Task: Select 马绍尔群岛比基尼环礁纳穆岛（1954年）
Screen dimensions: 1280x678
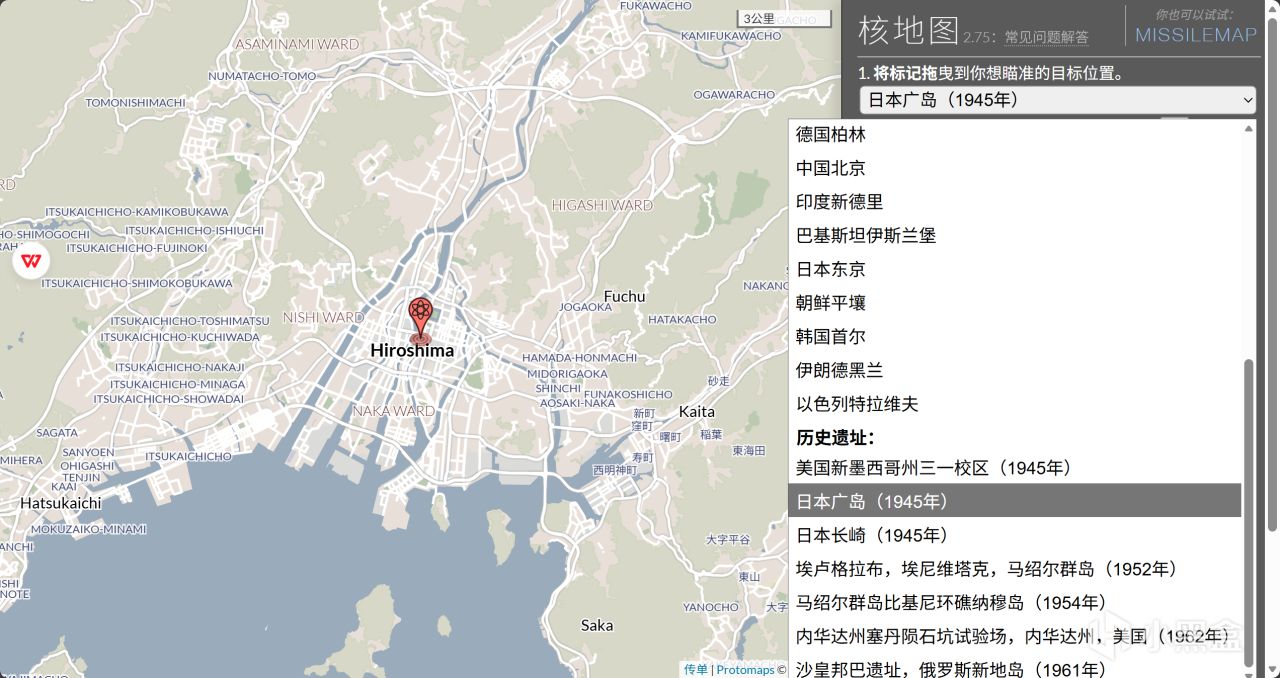Action: tap(1014, 602)
